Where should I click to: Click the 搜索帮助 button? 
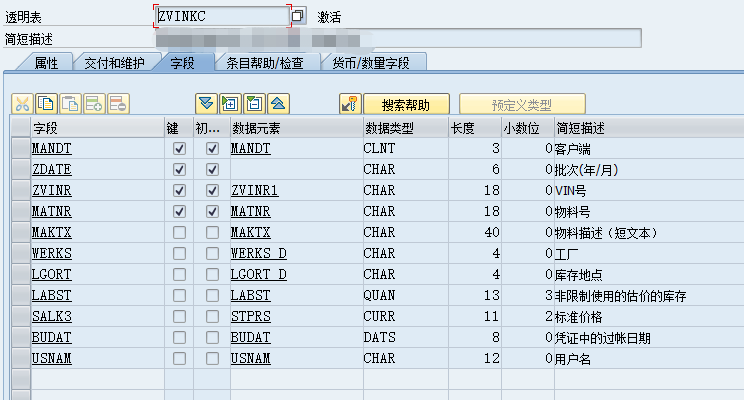coord(406,104)
